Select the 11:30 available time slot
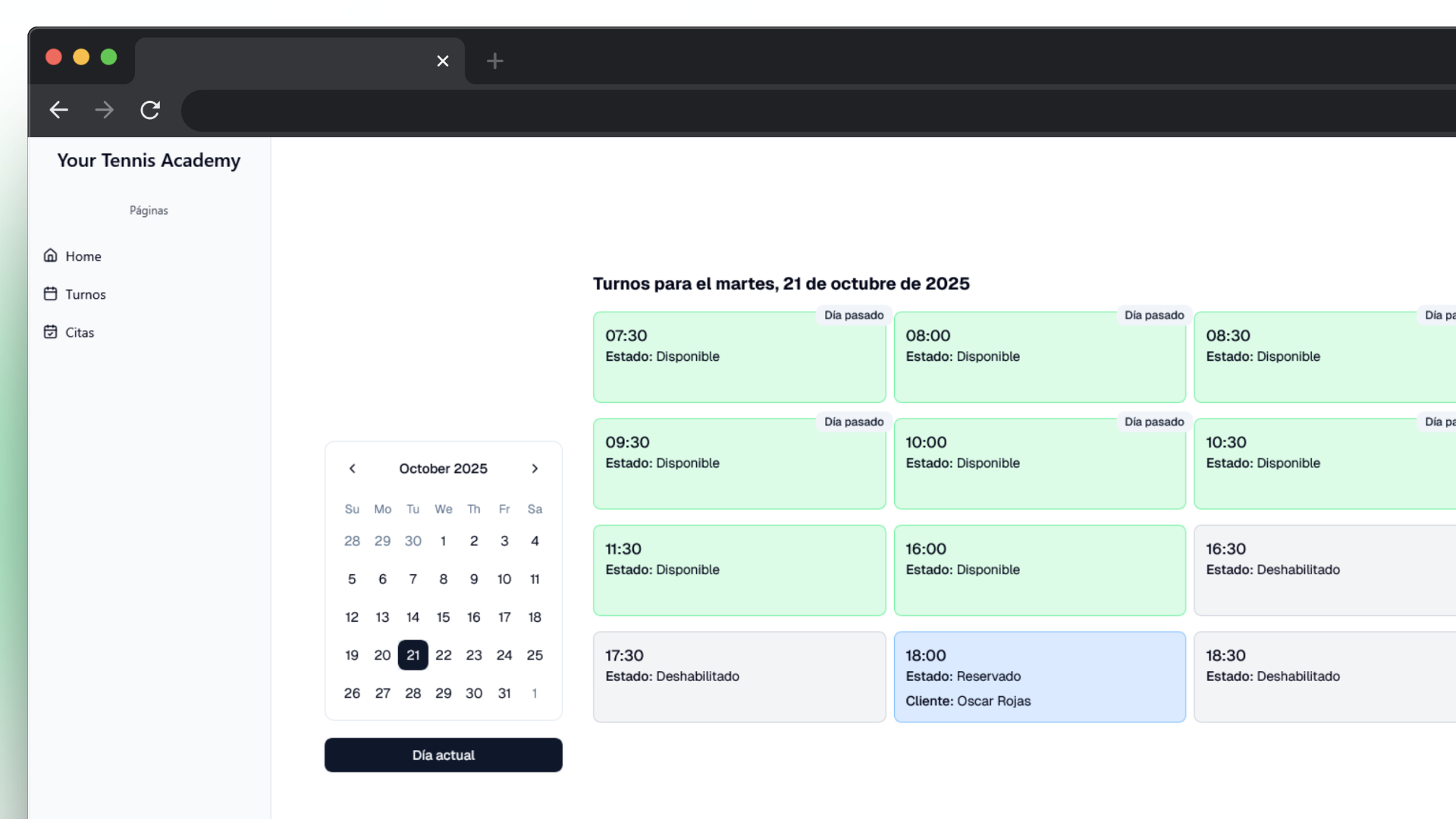The width and height of the screenshot is (1456, 819). 739,570
